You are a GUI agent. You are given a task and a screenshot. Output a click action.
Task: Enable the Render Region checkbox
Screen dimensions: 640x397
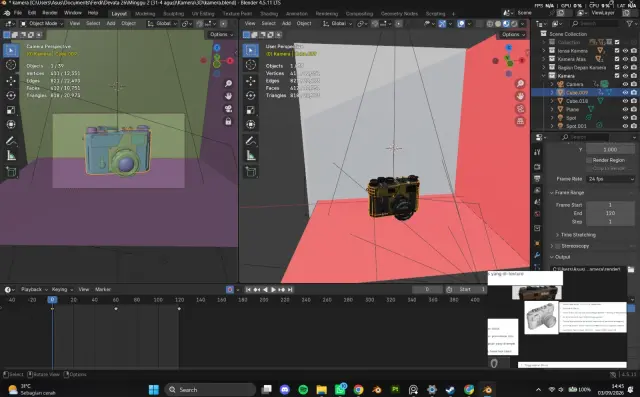589,160
